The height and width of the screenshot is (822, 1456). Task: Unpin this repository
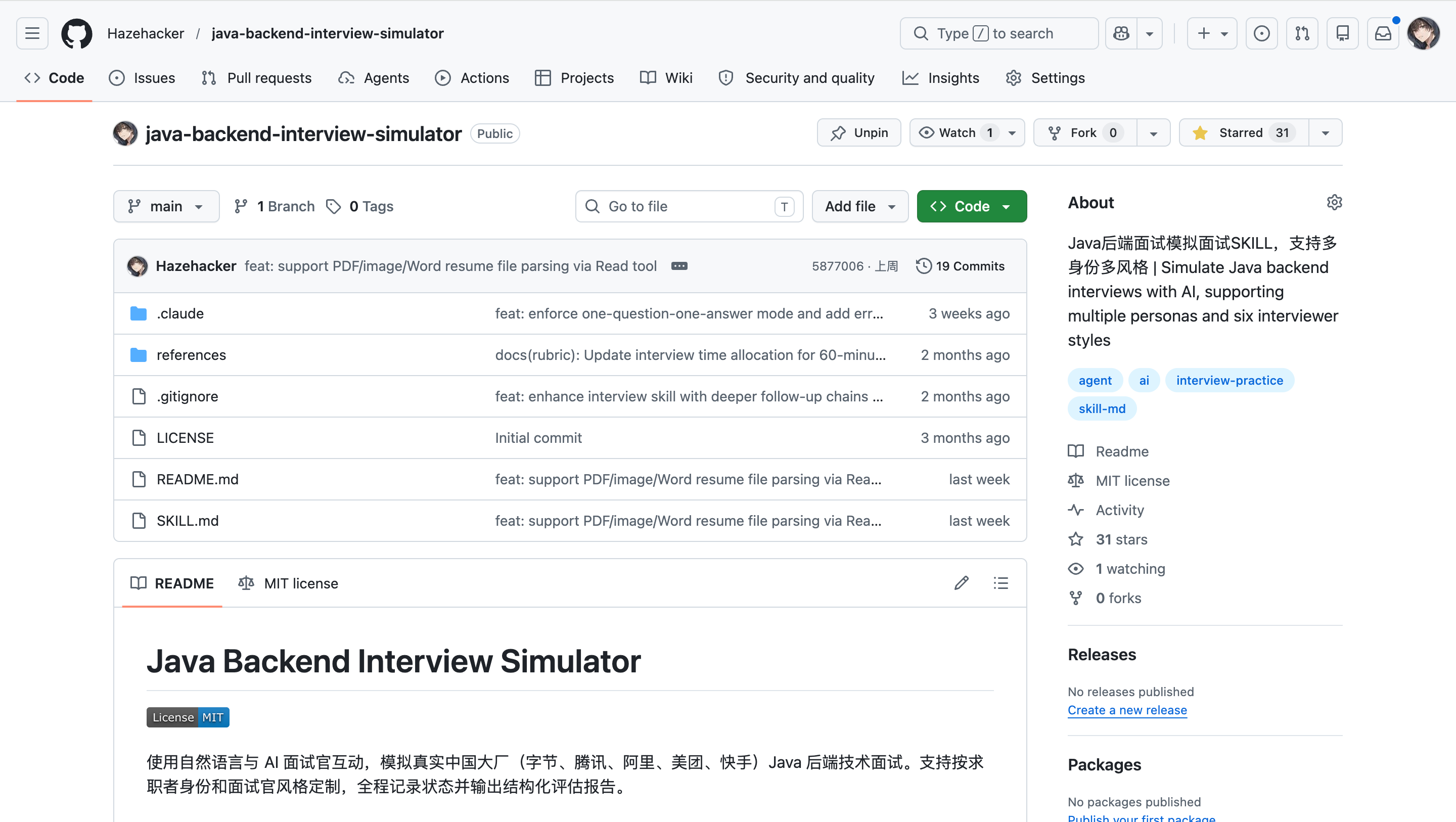(858, 133)
